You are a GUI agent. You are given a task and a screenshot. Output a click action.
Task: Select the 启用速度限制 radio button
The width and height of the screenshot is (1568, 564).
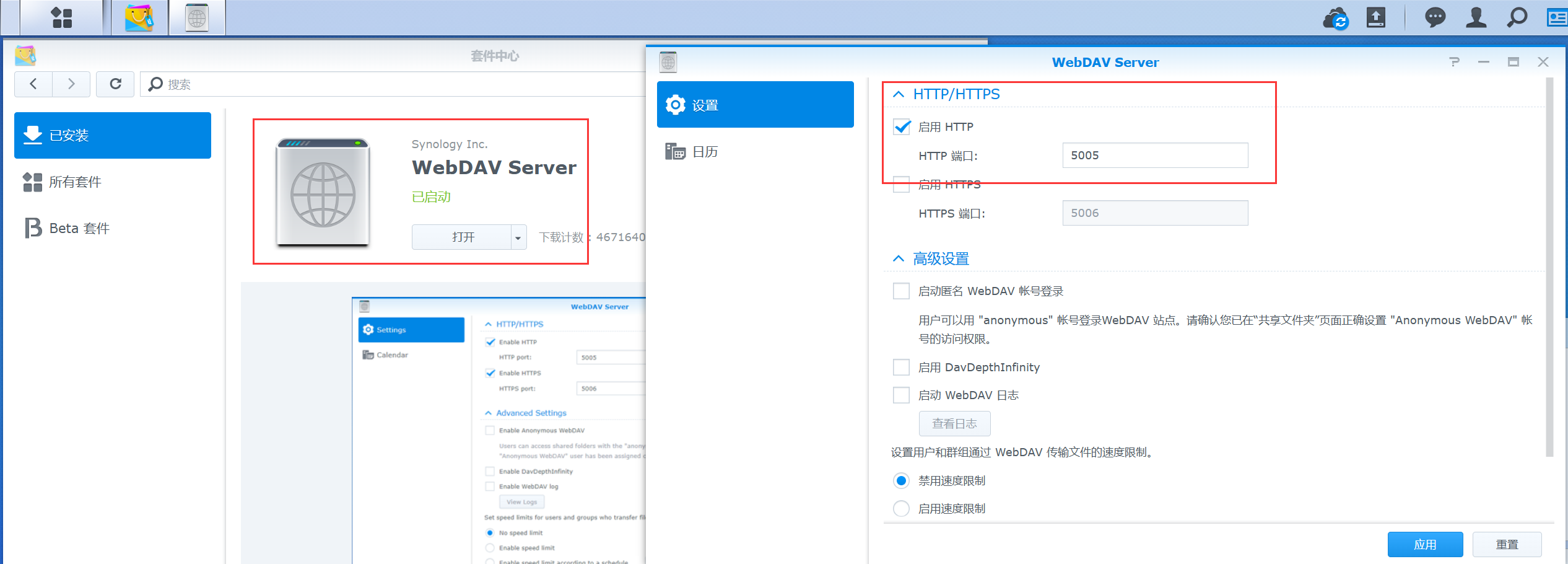click(x=901, y=509)
